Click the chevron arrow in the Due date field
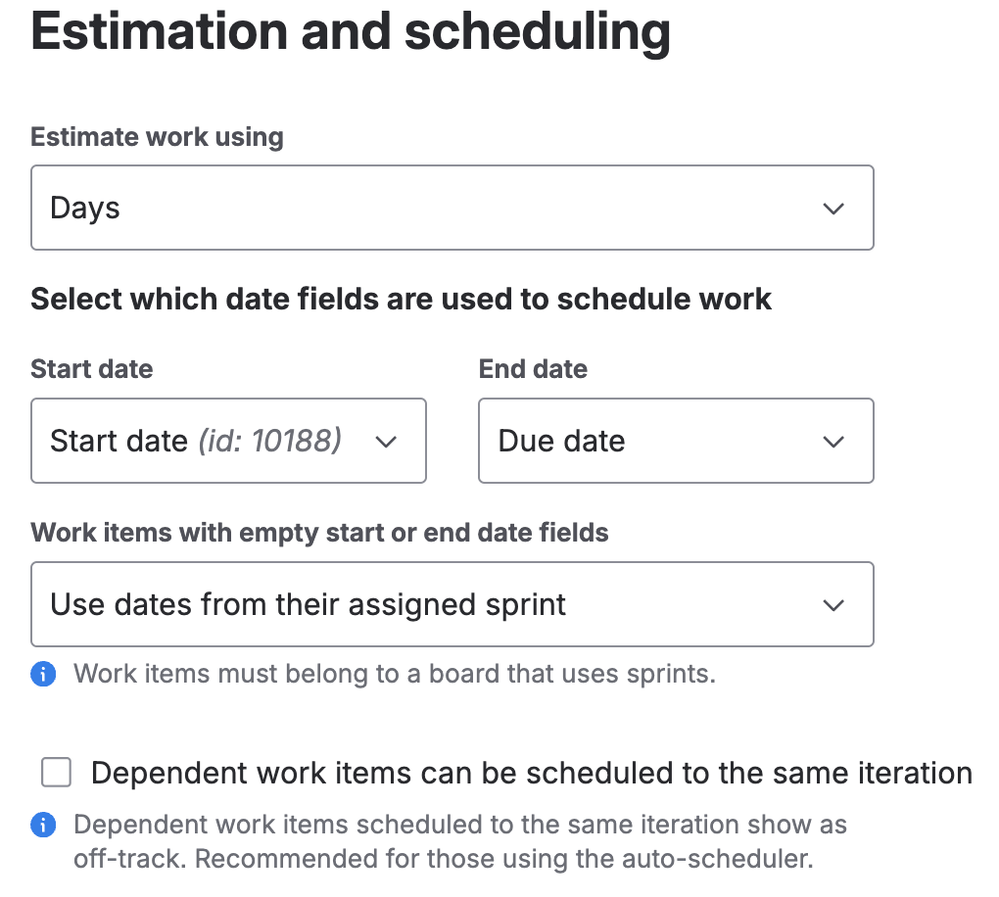 pyautogui.click(x=833, y=442)
